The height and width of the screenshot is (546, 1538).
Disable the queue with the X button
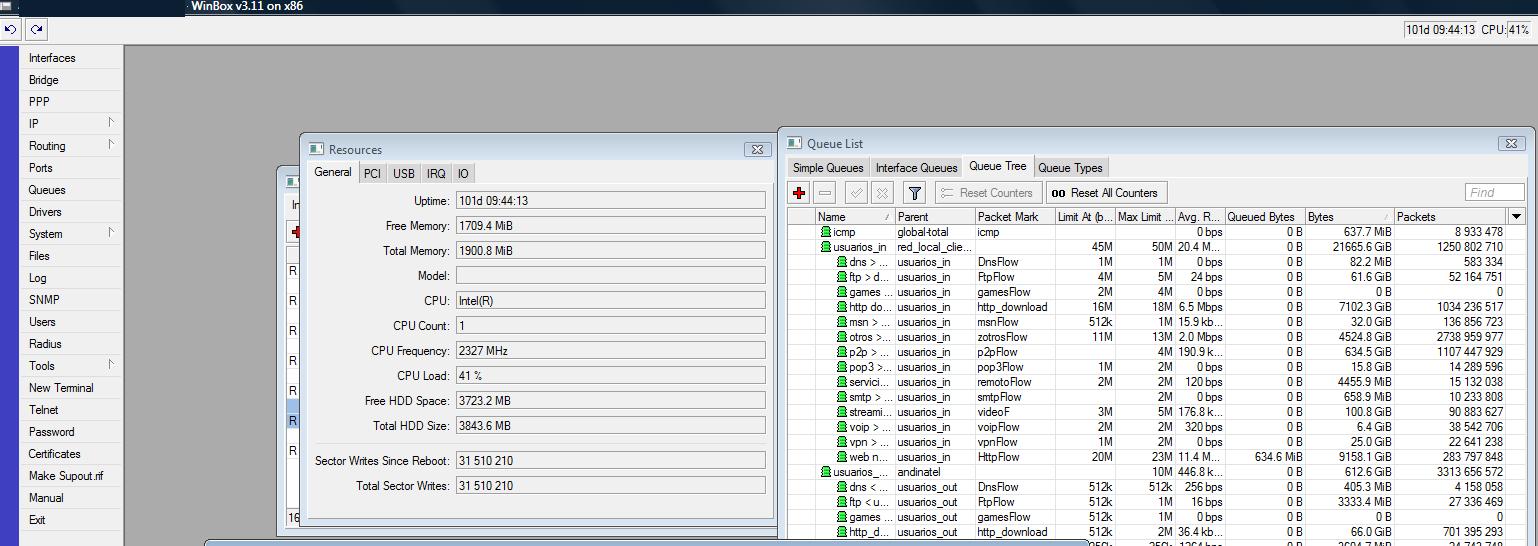[x=882, y=193]
